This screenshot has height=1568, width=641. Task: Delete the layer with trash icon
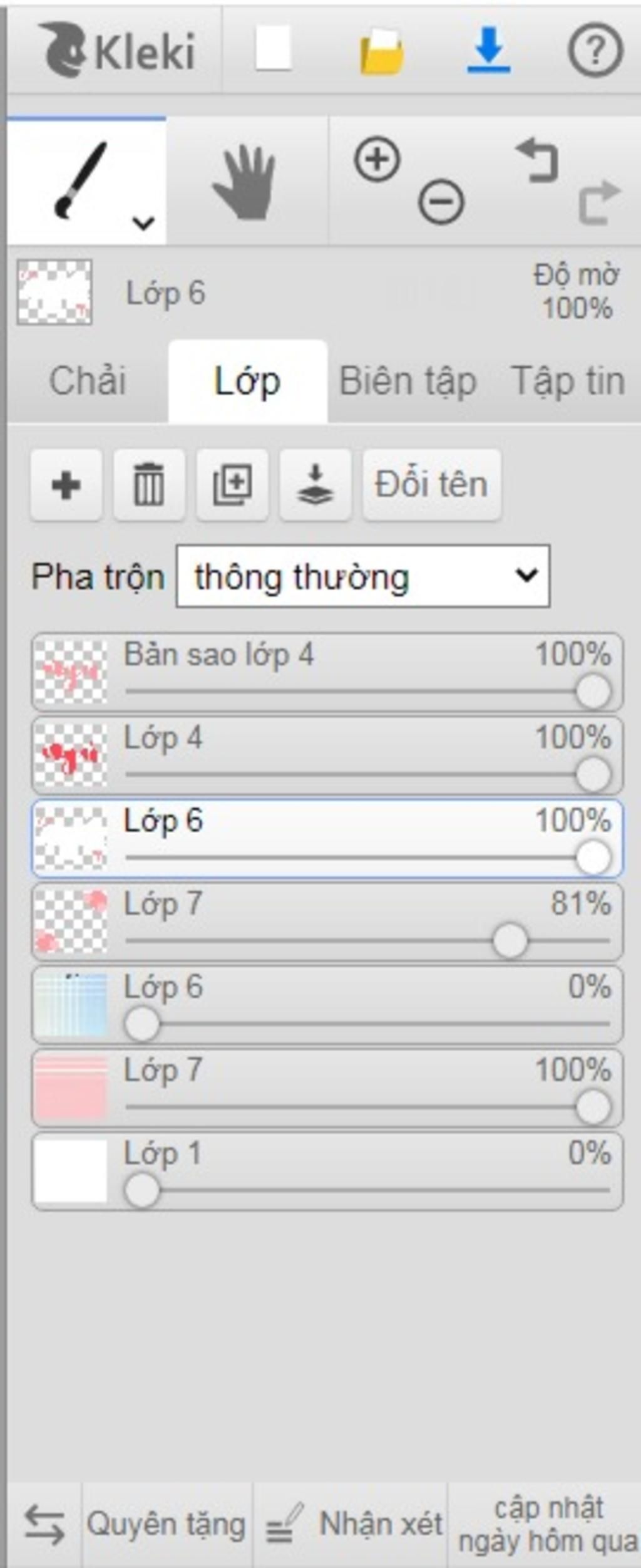(x=149, y=485)
